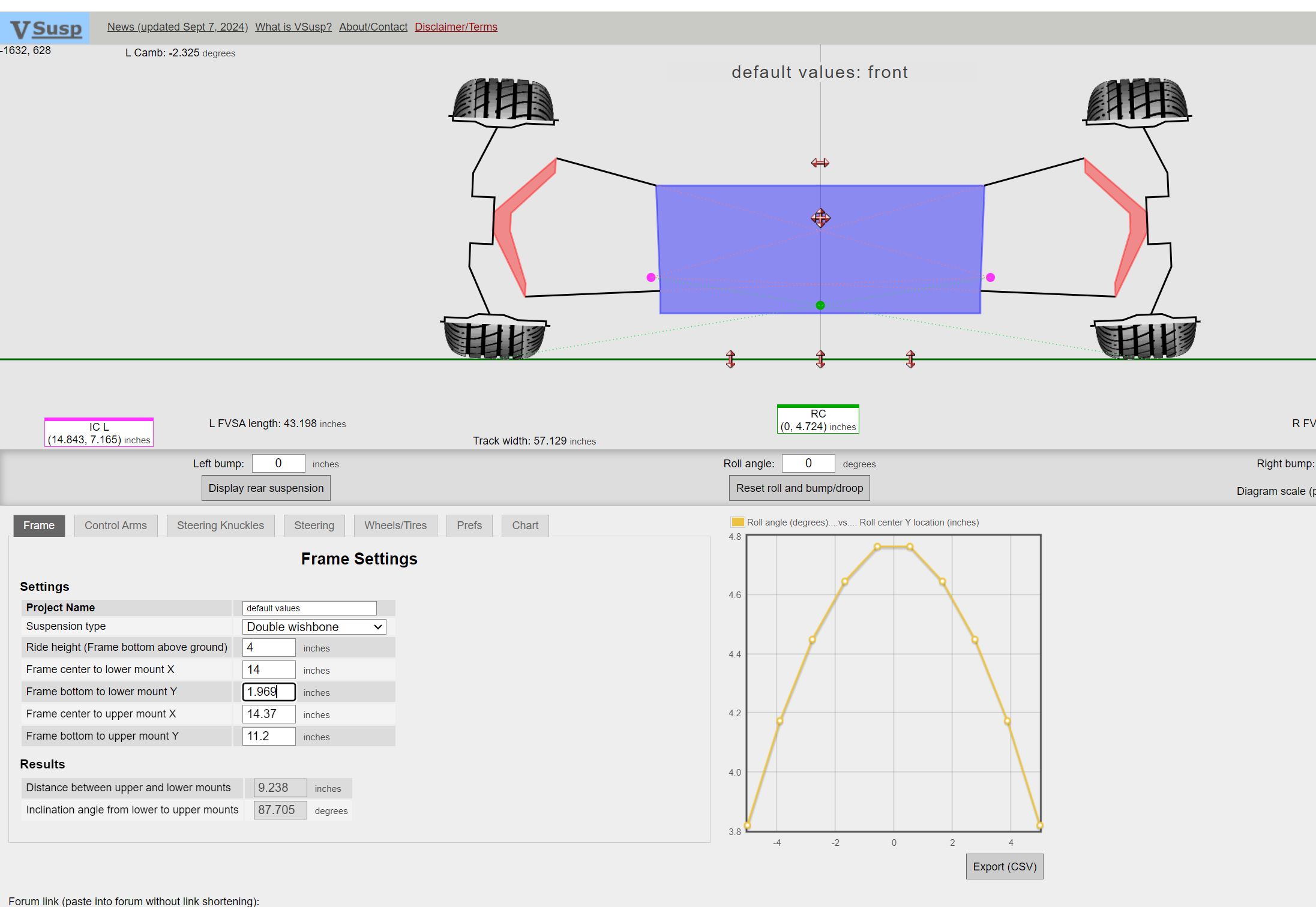Switch to the Control Arms tab

[115, 525]
